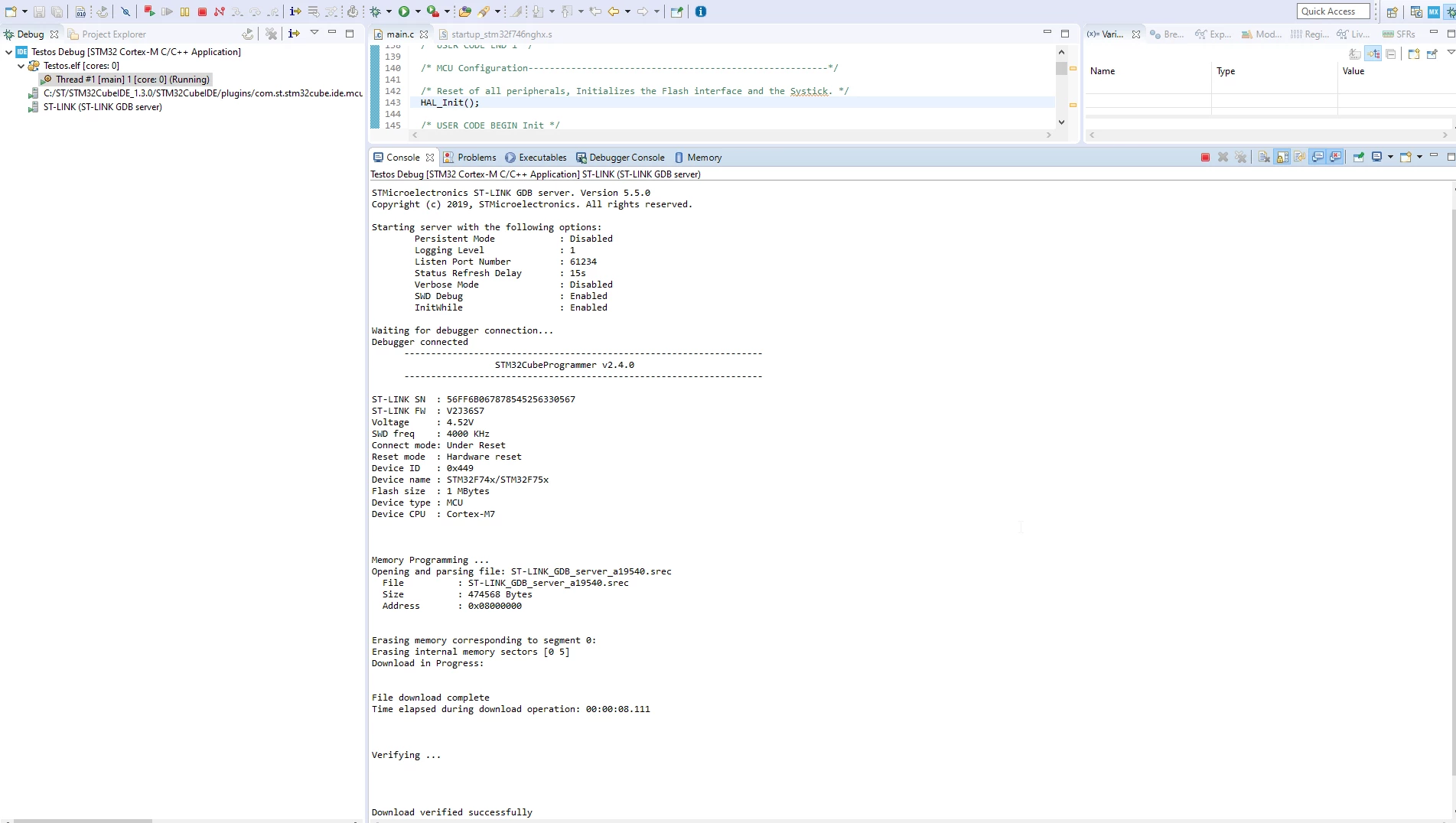This screenshot has height=823, width=1456.
Task: Switch to the Breakpoints view tab
Action: 1167,34
